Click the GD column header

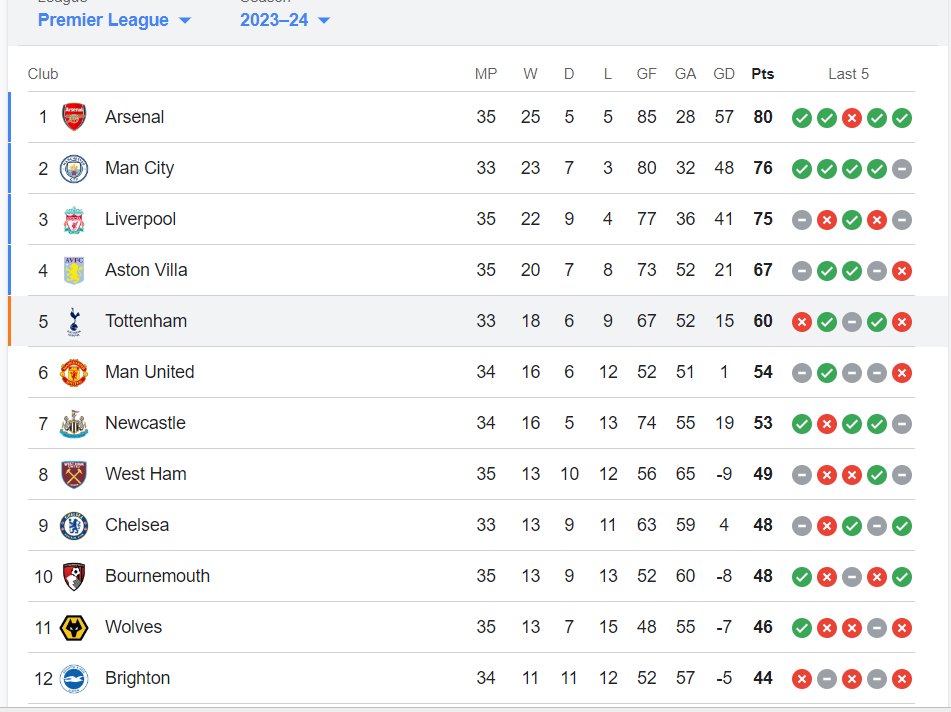pos(724,74)
